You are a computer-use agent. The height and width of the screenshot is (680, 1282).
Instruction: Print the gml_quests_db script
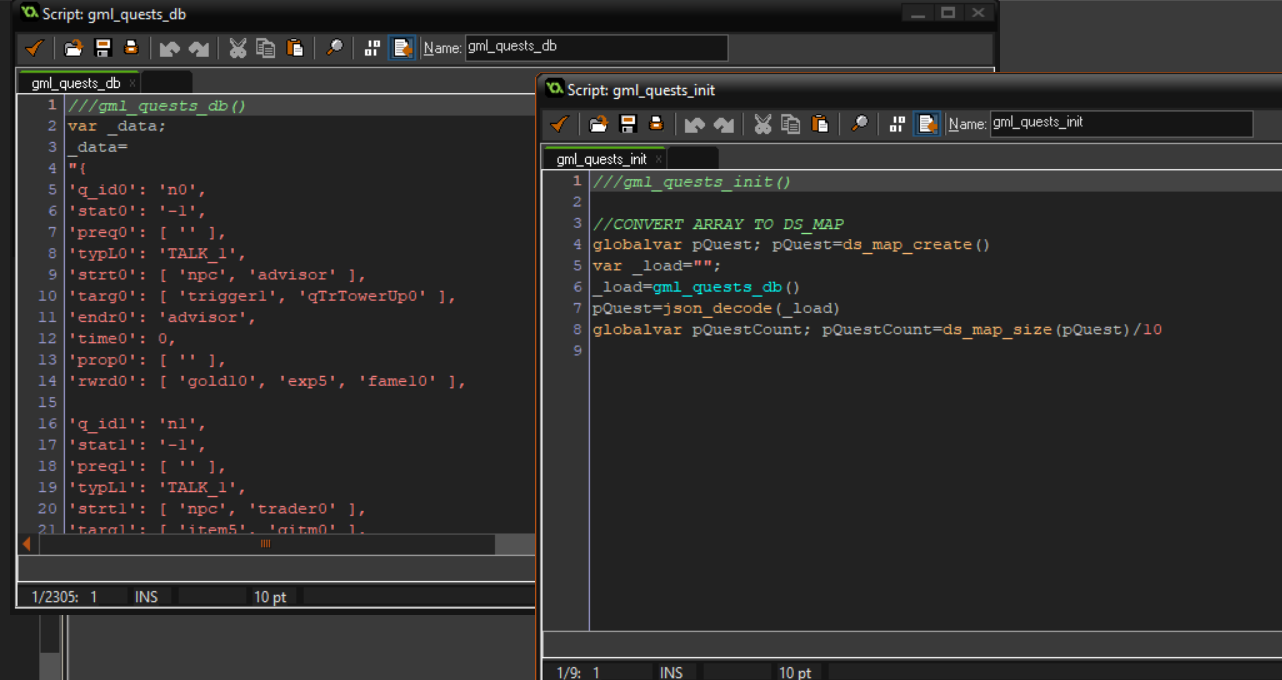(x=131, y=48)
